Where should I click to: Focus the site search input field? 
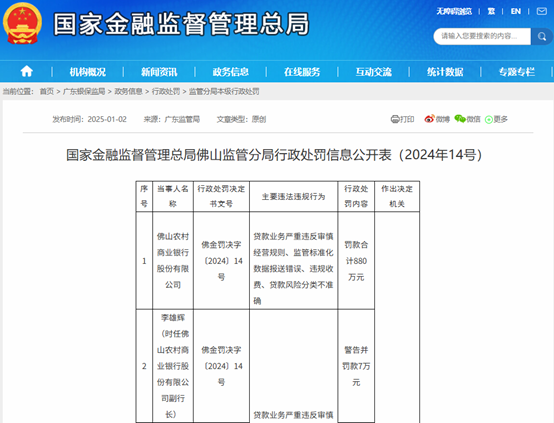coord(482,36)
